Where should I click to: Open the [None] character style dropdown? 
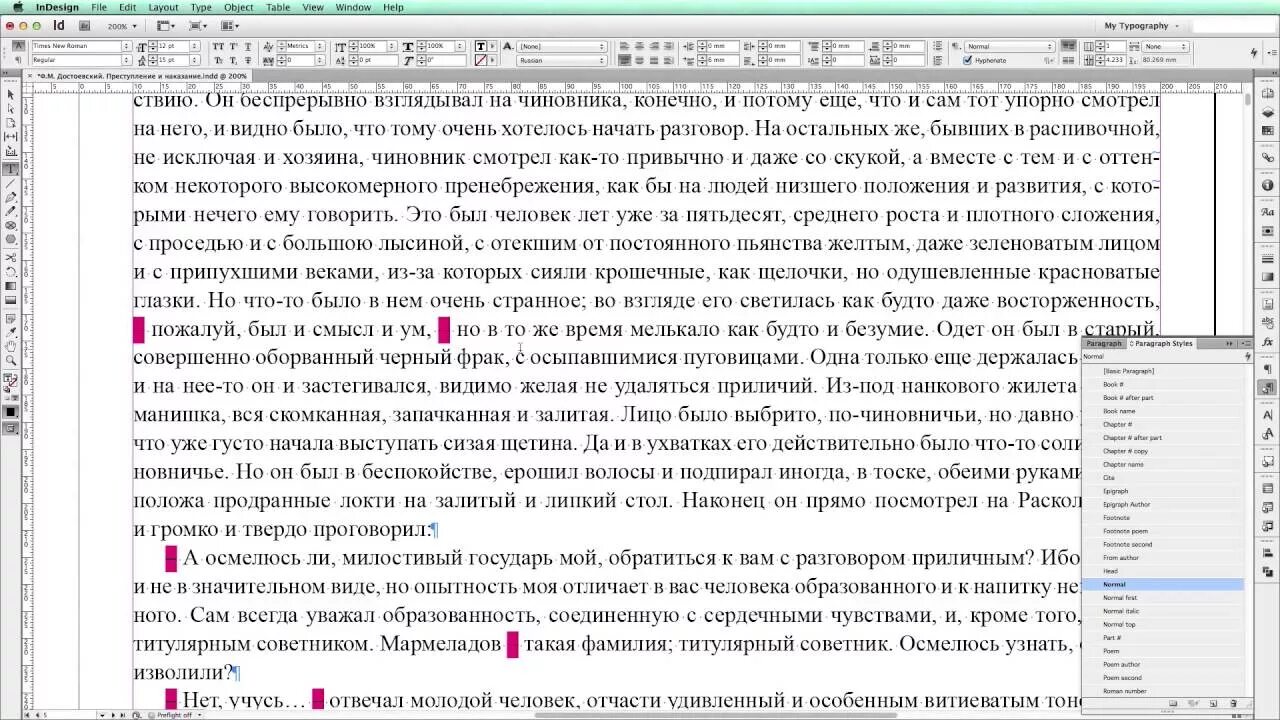[562, 46]
